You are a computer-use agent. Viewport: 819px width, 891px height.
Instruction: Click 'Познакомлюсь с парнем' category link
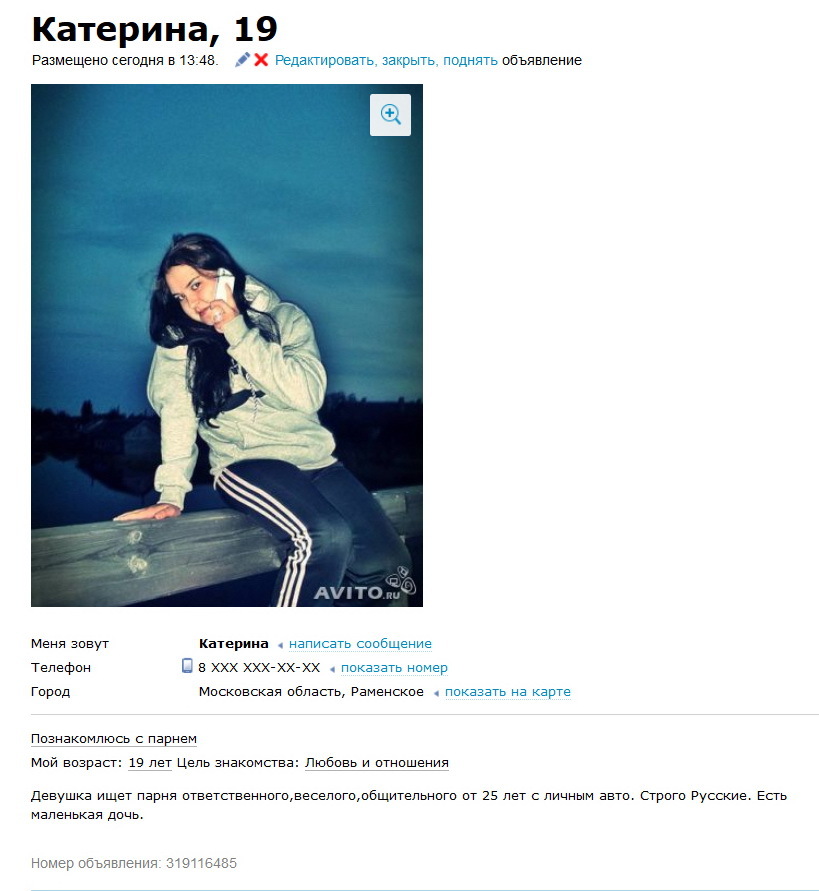[114, 739]
